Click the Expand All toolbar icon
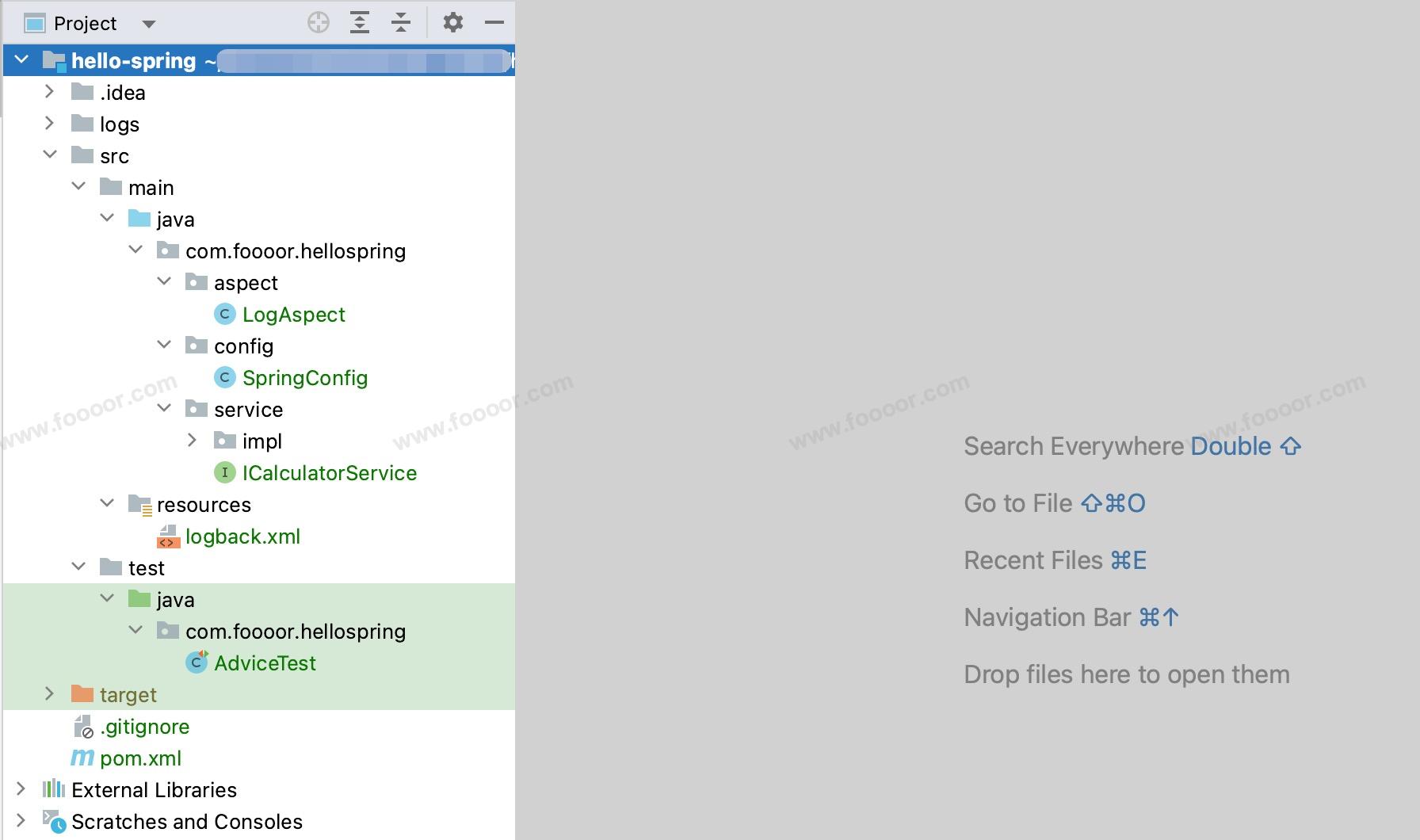1420x840 pixels. click(360, 23)
